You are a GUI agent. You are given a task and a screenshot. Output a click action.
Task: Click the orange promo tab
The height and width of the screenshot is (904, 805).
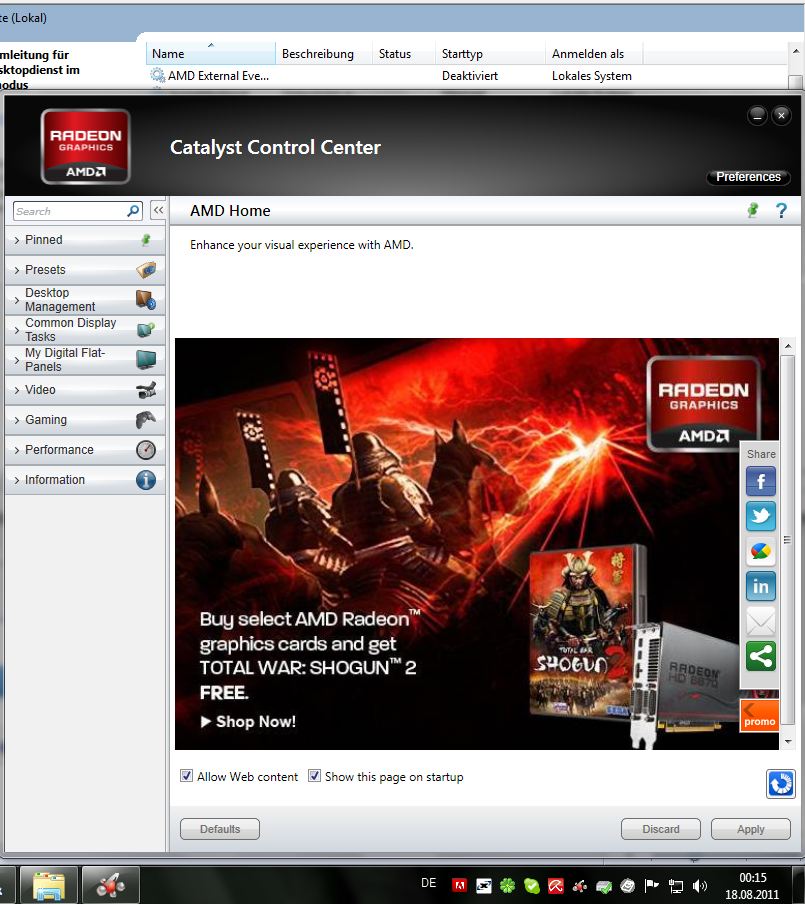pyautogui.click(x=759, y=715)
